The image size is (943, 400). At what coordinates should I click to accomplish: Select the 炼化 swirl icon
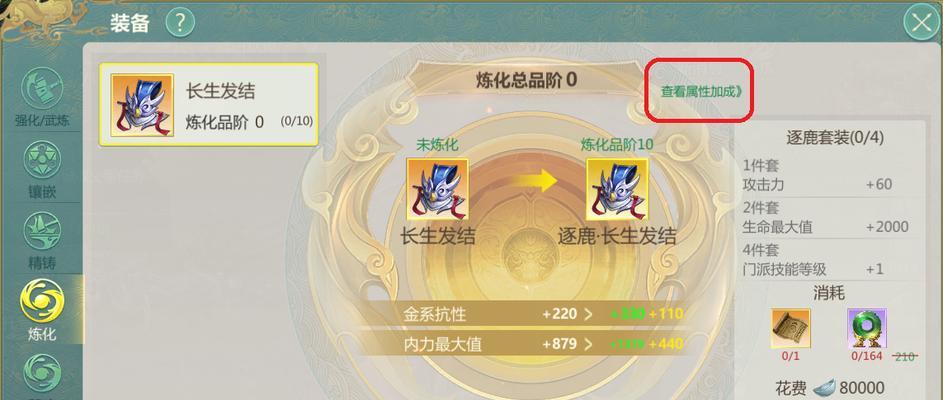click(x=42, y=302)
